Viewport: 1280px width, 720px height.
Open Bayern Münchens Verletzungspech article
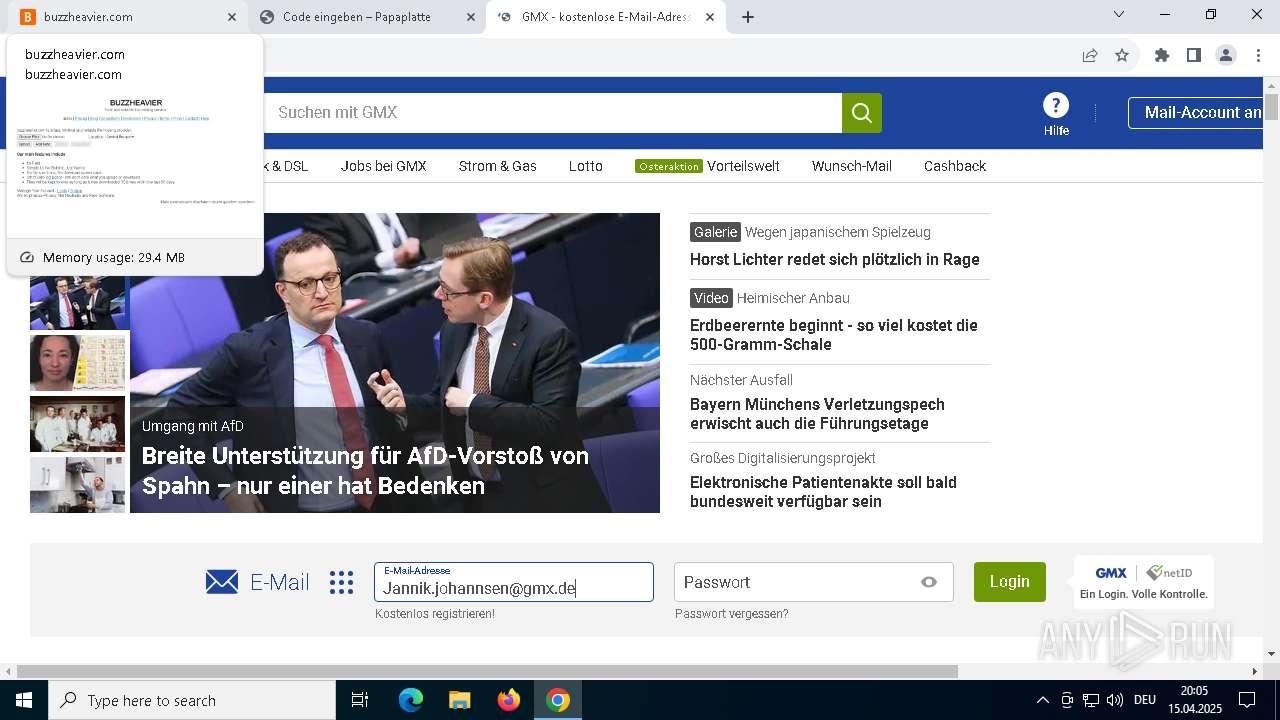(817, 414)
